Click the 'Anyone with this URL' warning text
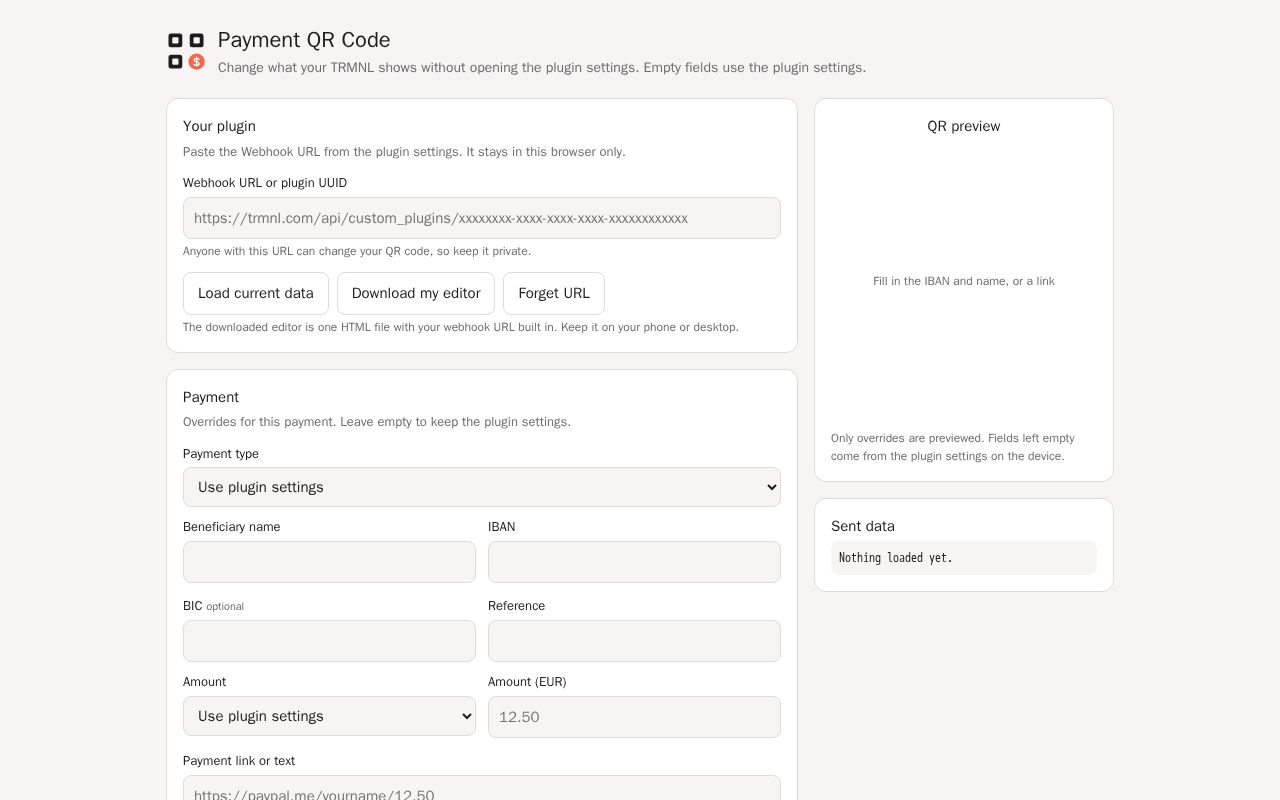The width and height of the screenshot is (1280, 800). [357, 251]
